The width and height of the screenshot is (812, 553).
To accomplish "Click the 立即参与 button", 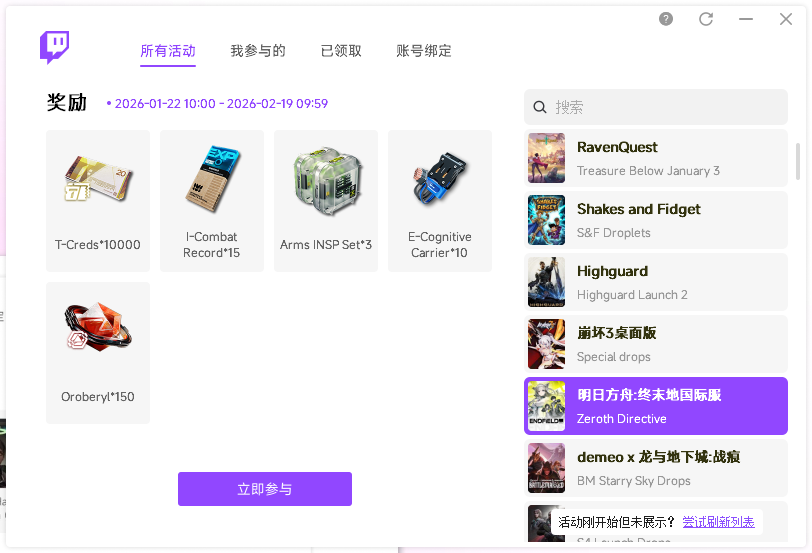I will [x=265, y=489].
